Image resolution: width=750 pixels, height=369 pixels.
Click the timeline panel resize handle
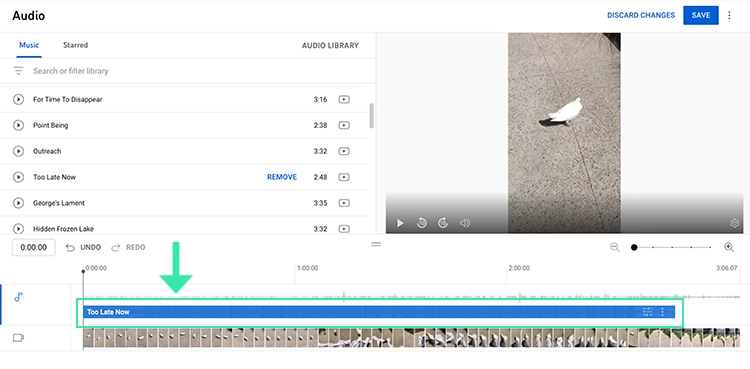point(376,244)
